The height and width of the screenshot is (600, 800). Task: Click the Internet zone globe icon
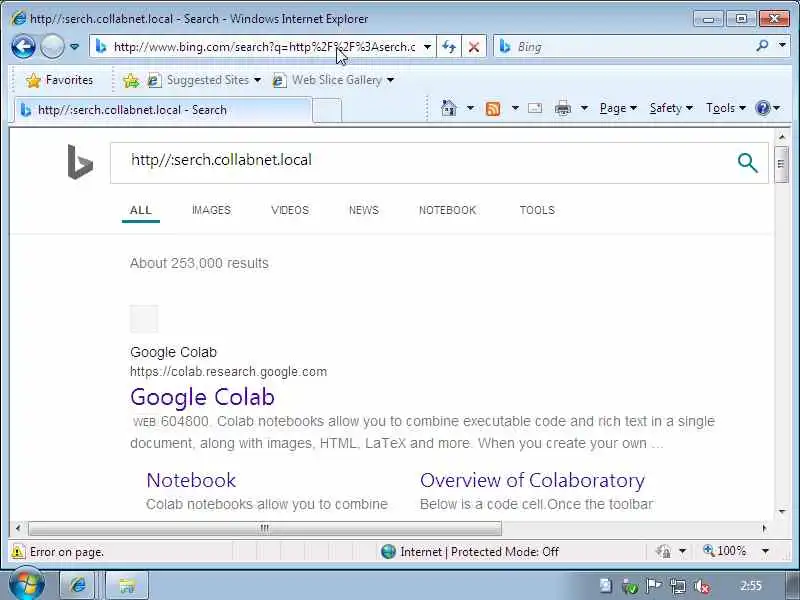point(388,552)
